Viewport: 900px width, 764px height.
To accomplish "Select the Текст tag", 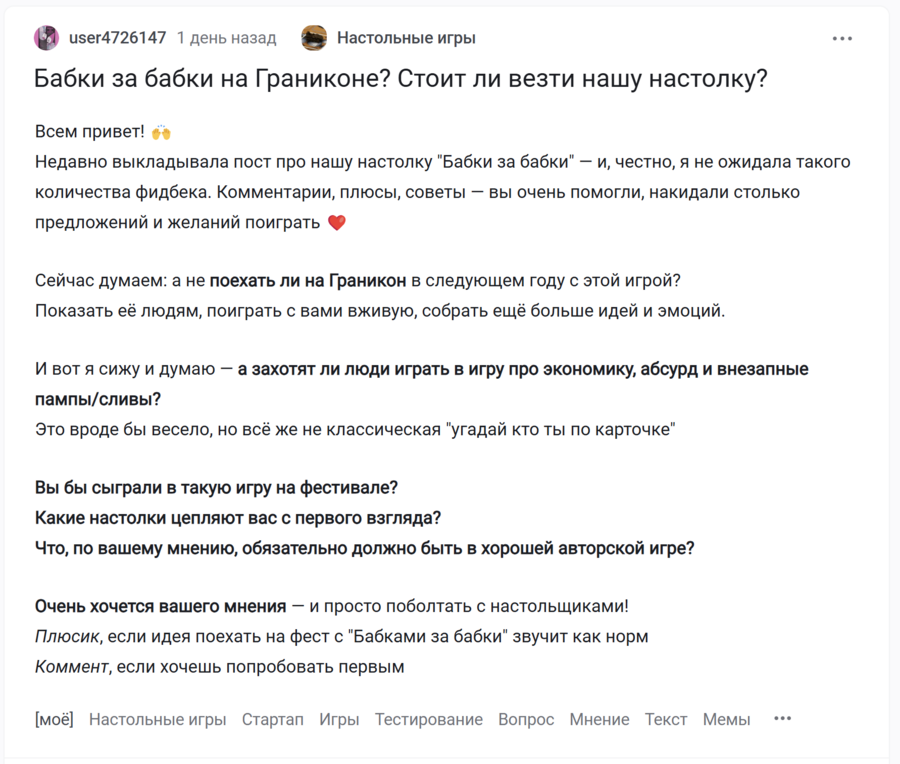I will pyautogui.click(x=665, y=719).
